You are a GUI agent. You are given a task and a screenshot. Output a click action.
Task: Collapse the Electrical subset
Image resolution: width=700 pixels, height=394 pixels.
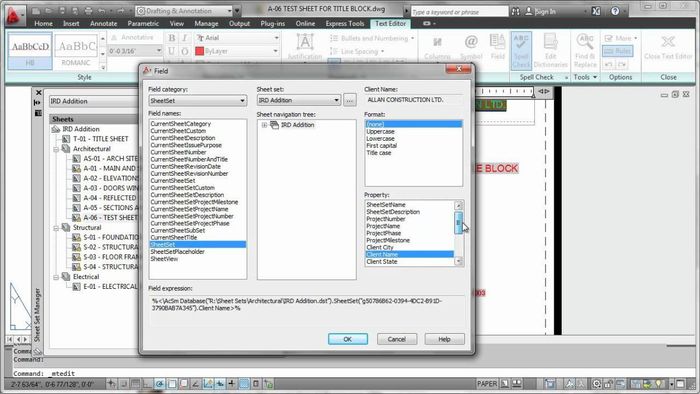coord(56,277)
